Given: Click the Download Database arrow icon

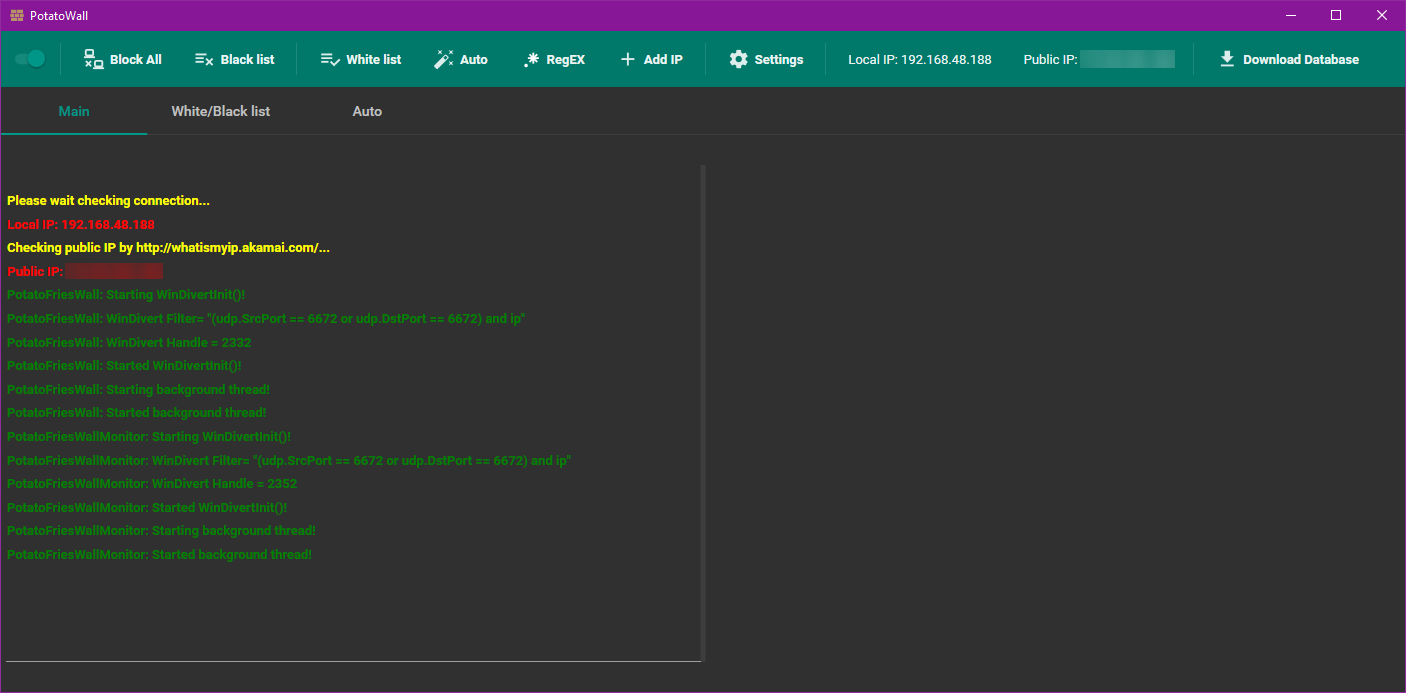Looking at the screenshot, I should click(x=1227, y=59).
